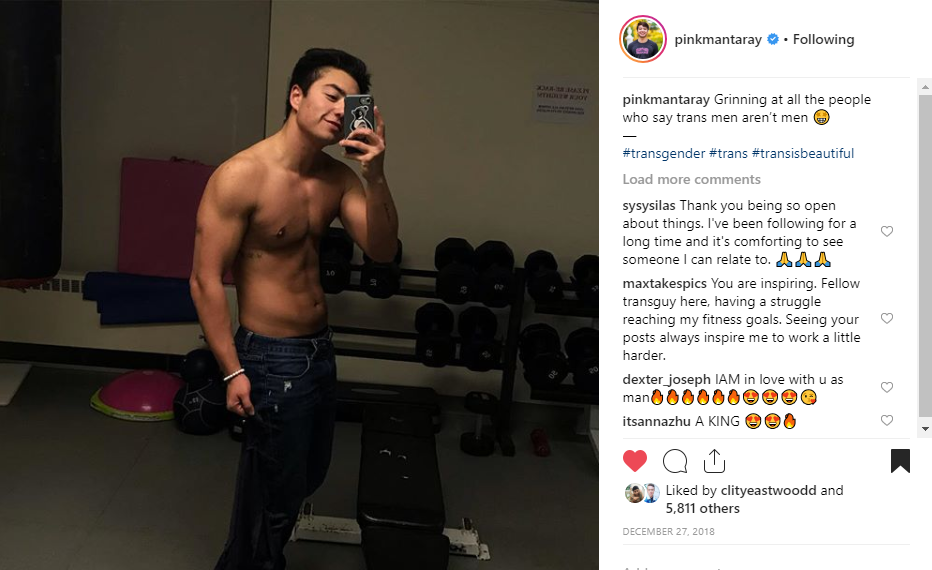Expand Load more comments
The height and width of the screenshot is (570, 932).
(x=691, y=179)
